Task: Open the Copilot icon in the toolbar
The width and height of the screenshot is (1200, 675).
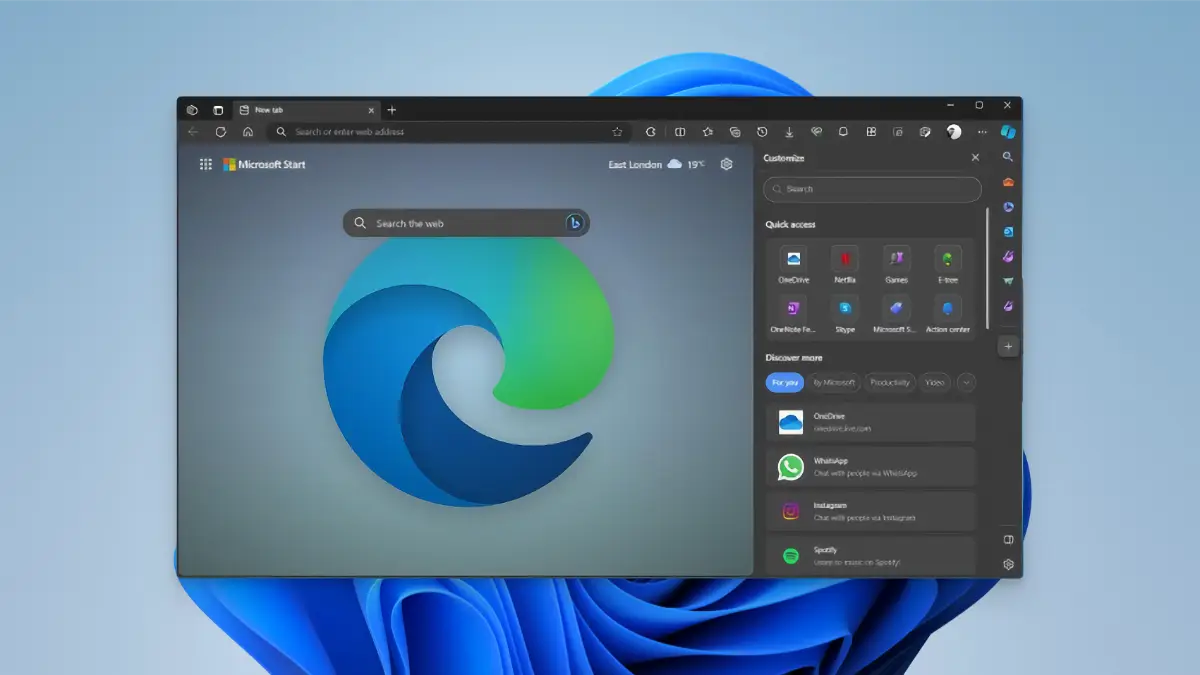Action: (1008, 132)
